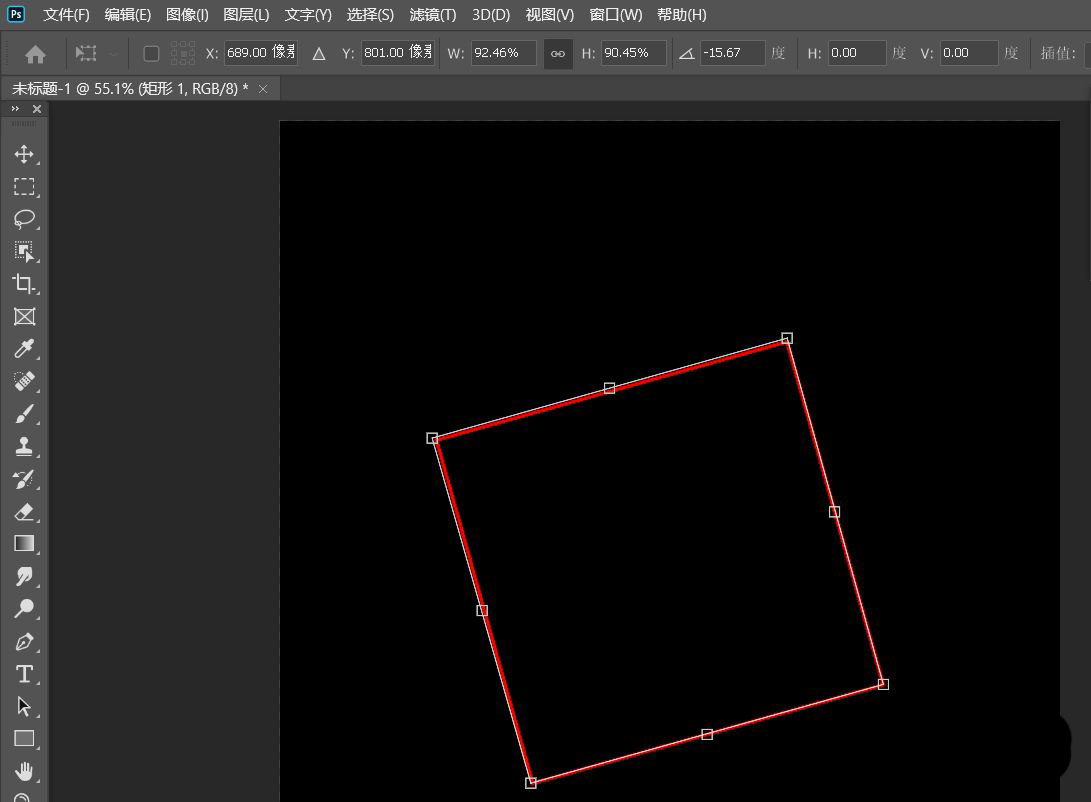Choose the Horizontal Type tool
This screenshot has height=802, width=1091.
24,674
